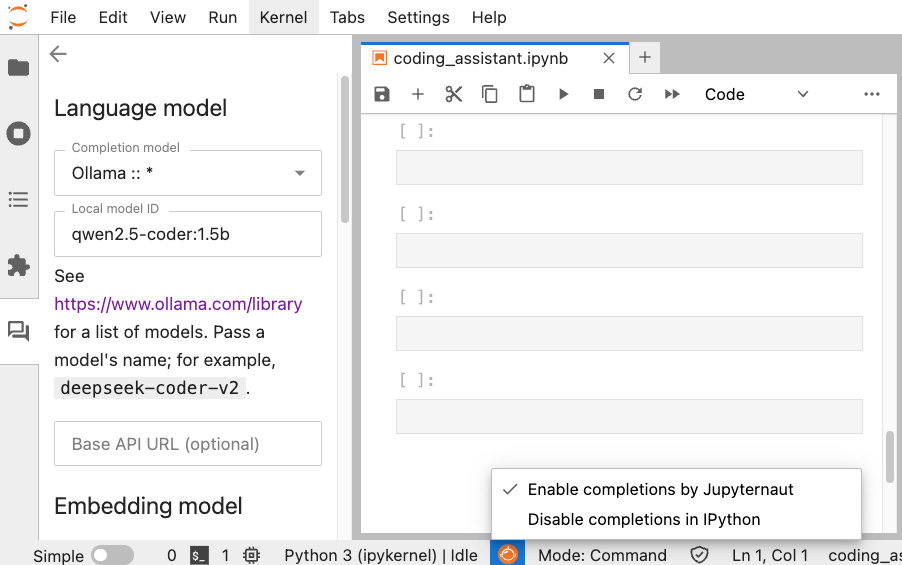Image resolution: width=902 pixels, height=565 pixels.
Task: Click the save notebook icon
Action: tap(381, 94)
